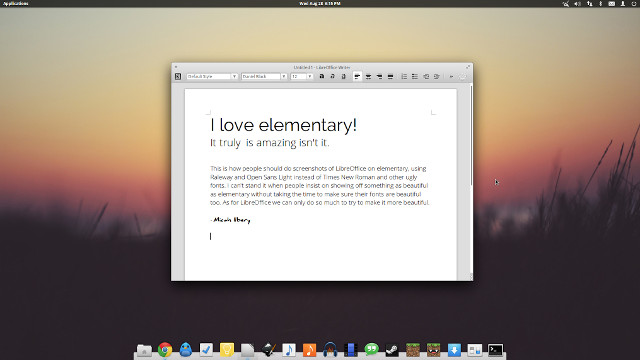Open the checkmark tasks app in dock
640x360 pixels.
point(206,350)
